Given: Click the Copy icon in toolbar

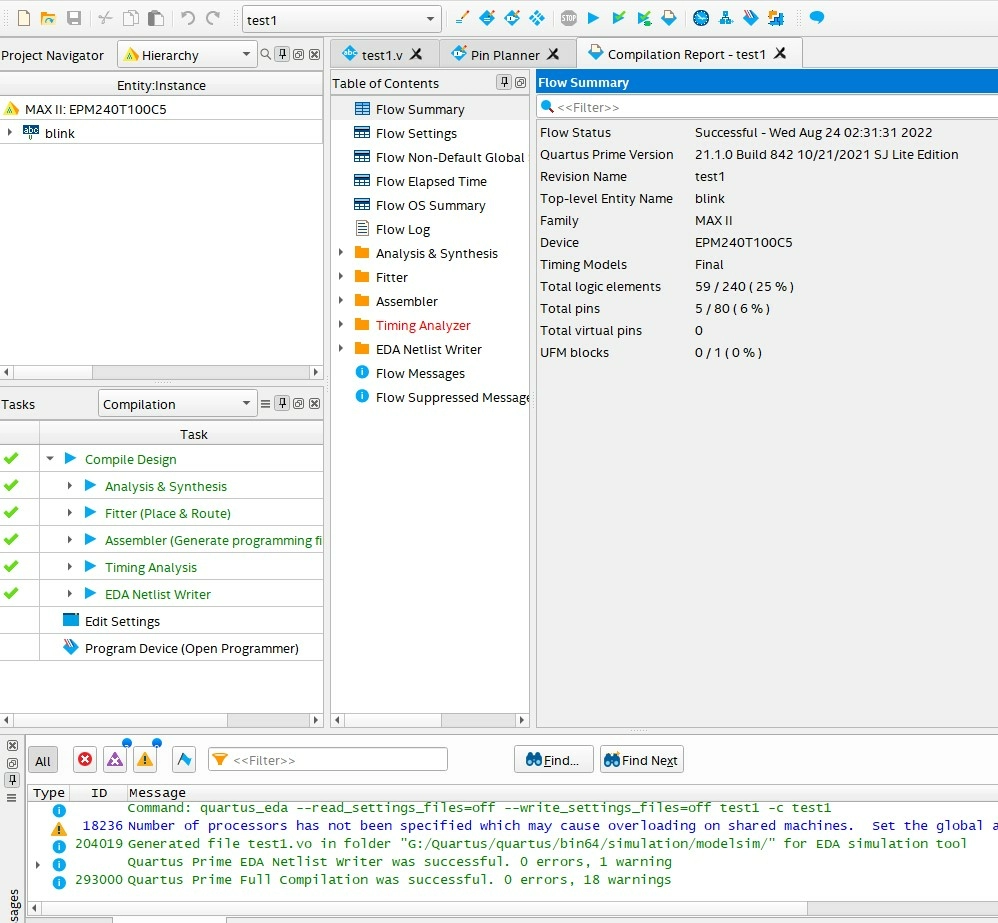Looking at the screenshot, I should tap(130, 18).
